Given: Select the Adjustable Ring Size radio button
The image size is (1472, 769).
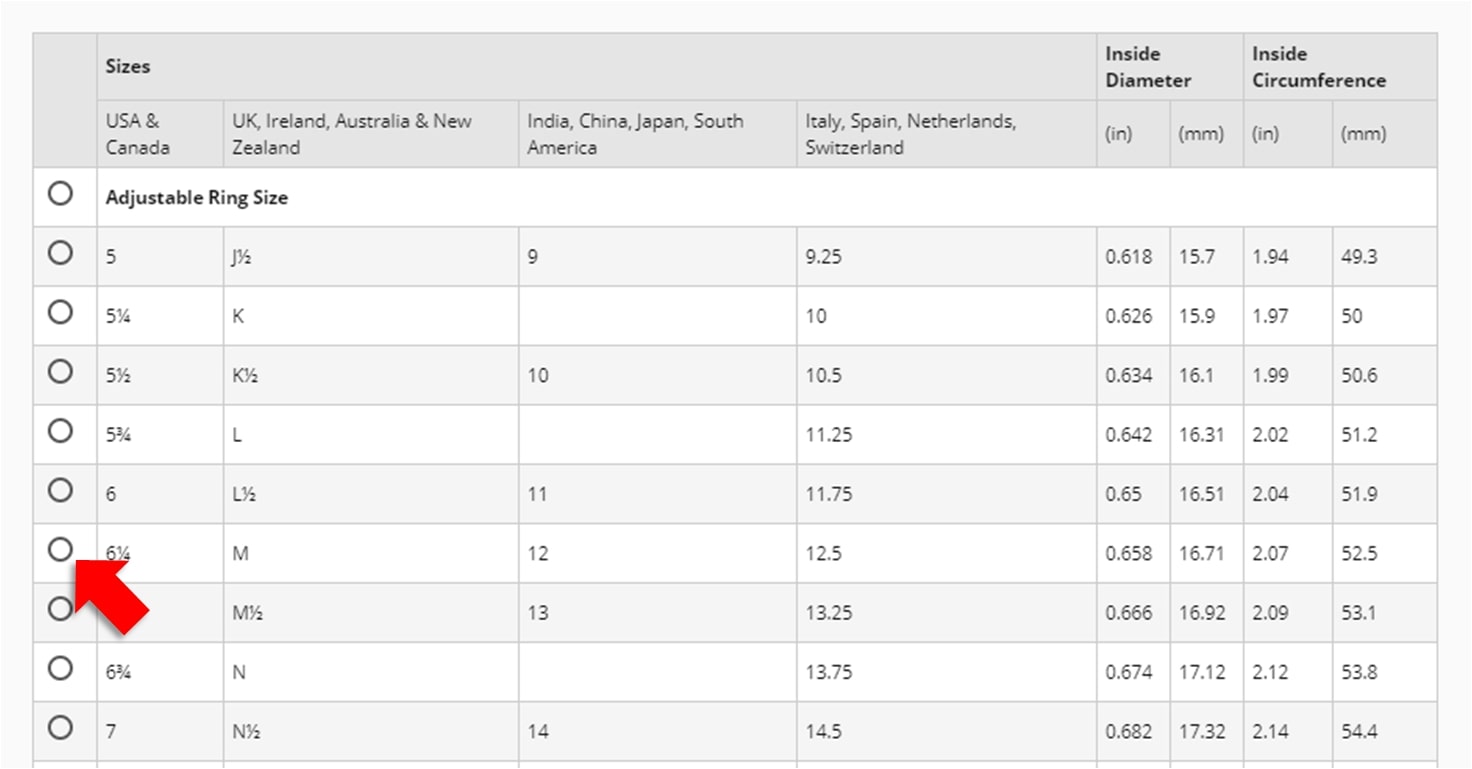Looking at the screenshot, I should coord(60,194).
